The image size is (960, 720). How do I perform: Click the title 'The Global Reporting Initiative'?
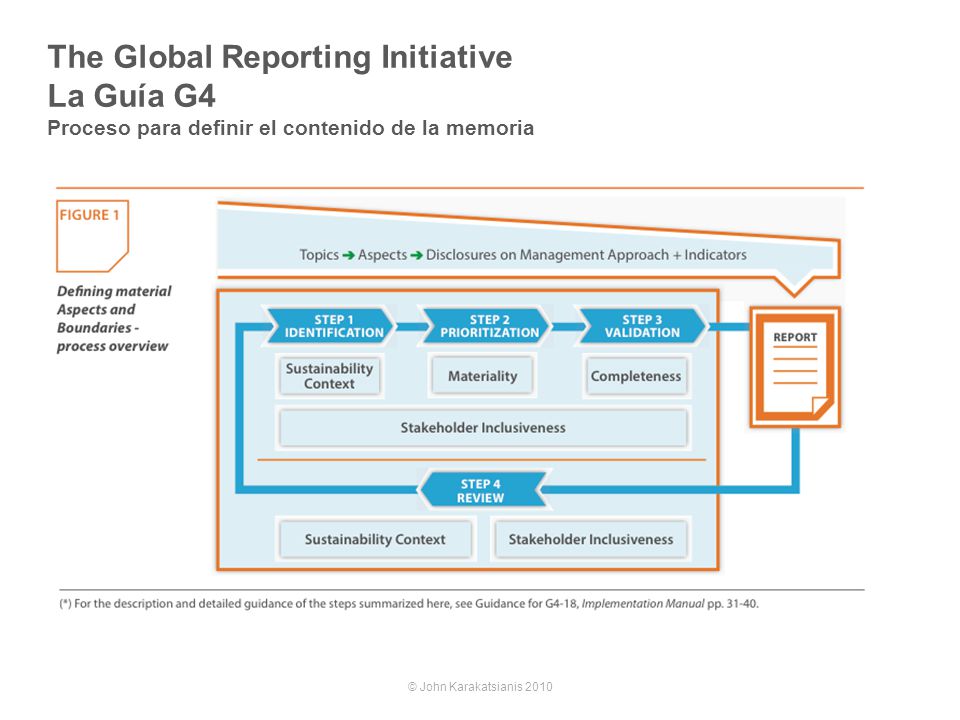tap(280, 57)
